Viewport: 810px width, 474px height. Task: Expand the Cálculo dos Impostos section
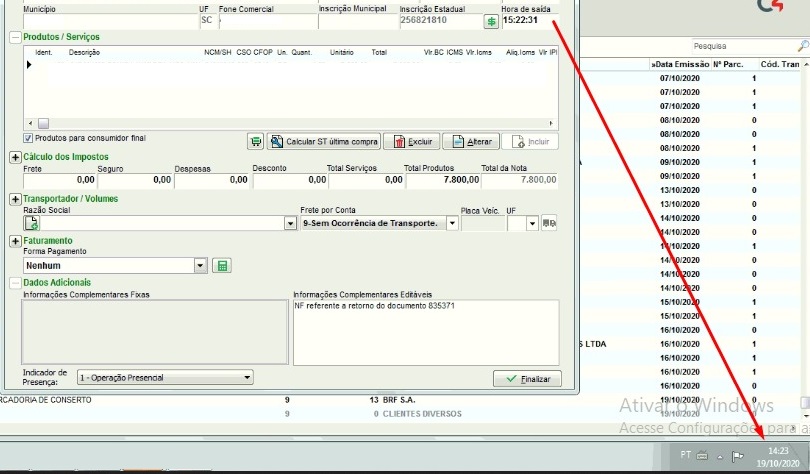point(15,158)
